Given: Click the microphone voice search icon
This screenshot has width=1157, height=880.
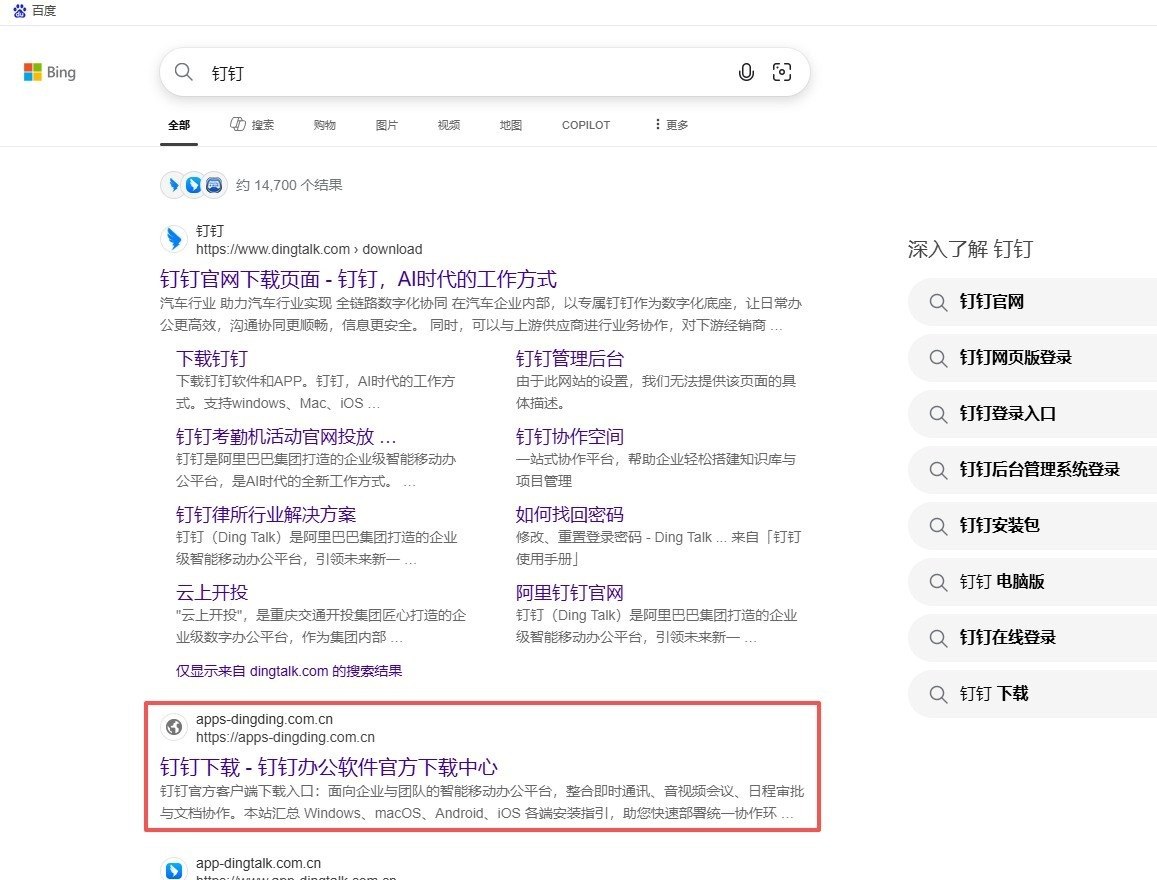Looking at the screenshot, I should [x=746, y=72].
